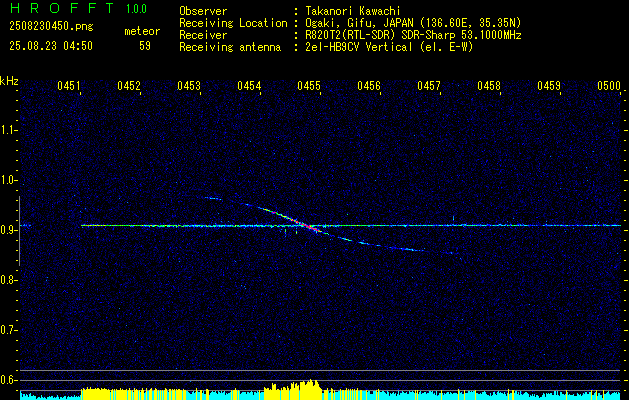Click the 0455 time marker

point(309,85)
